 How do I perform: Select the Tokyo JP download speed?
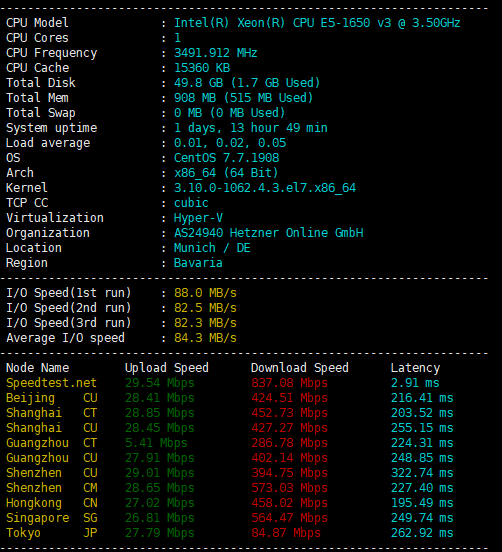tap(286, 533)
